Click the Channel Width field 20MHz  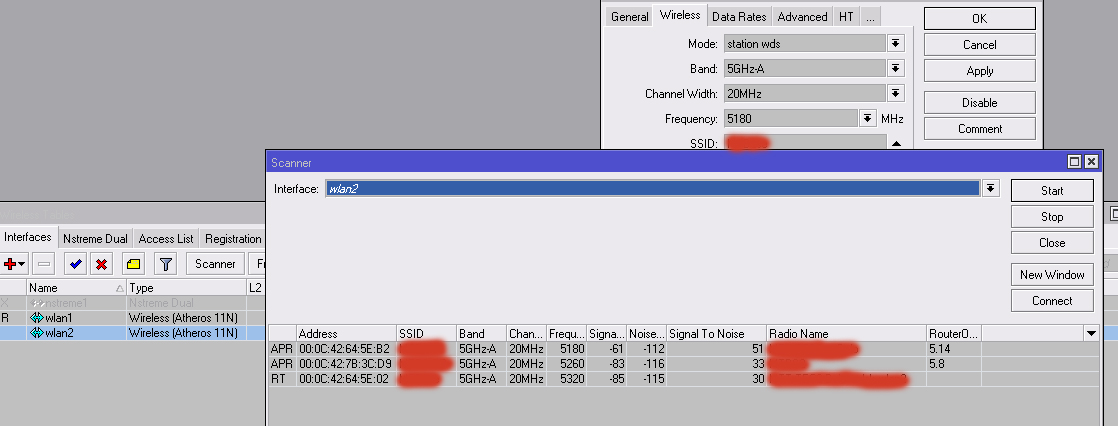[x=805, y=93]
